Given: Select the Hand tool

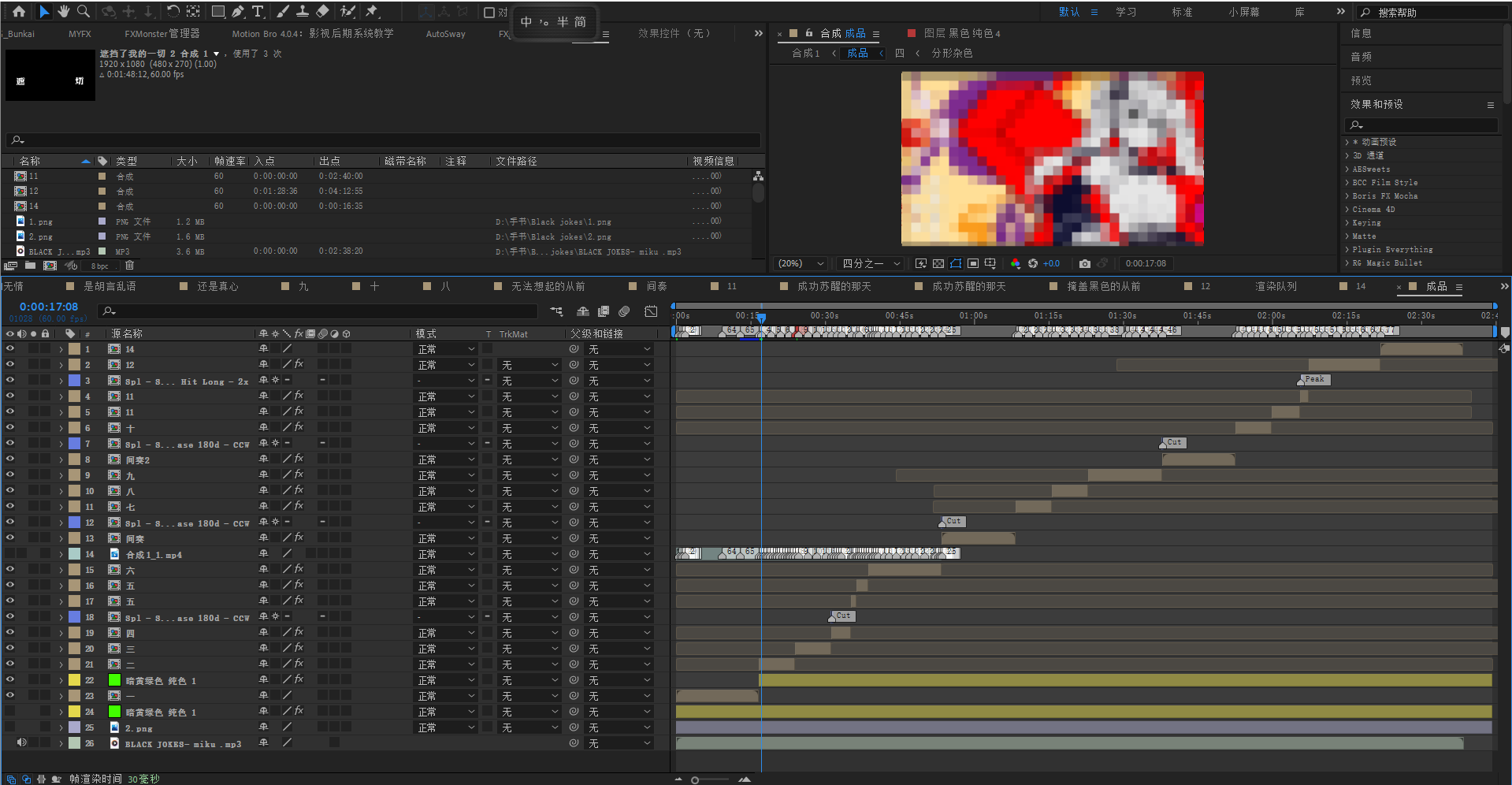Looking at the screenshot, I should pos(64,11).
